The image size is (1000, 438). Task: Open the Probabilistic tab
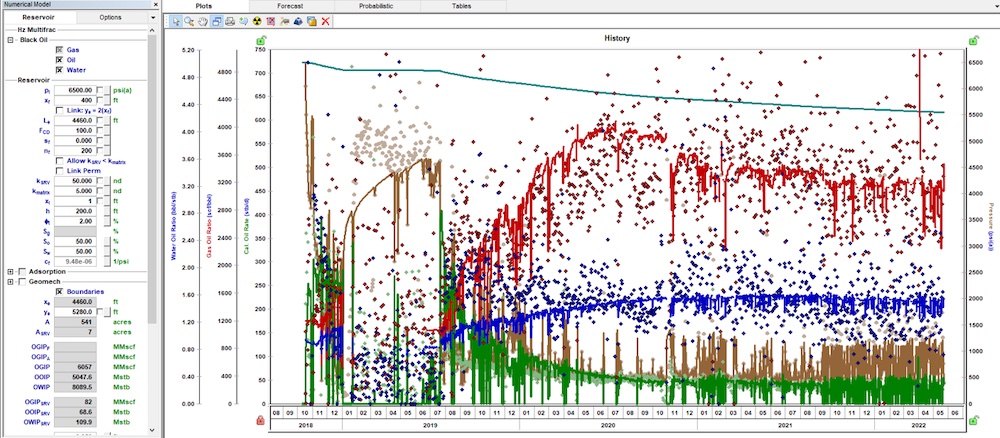pos(376,5)
